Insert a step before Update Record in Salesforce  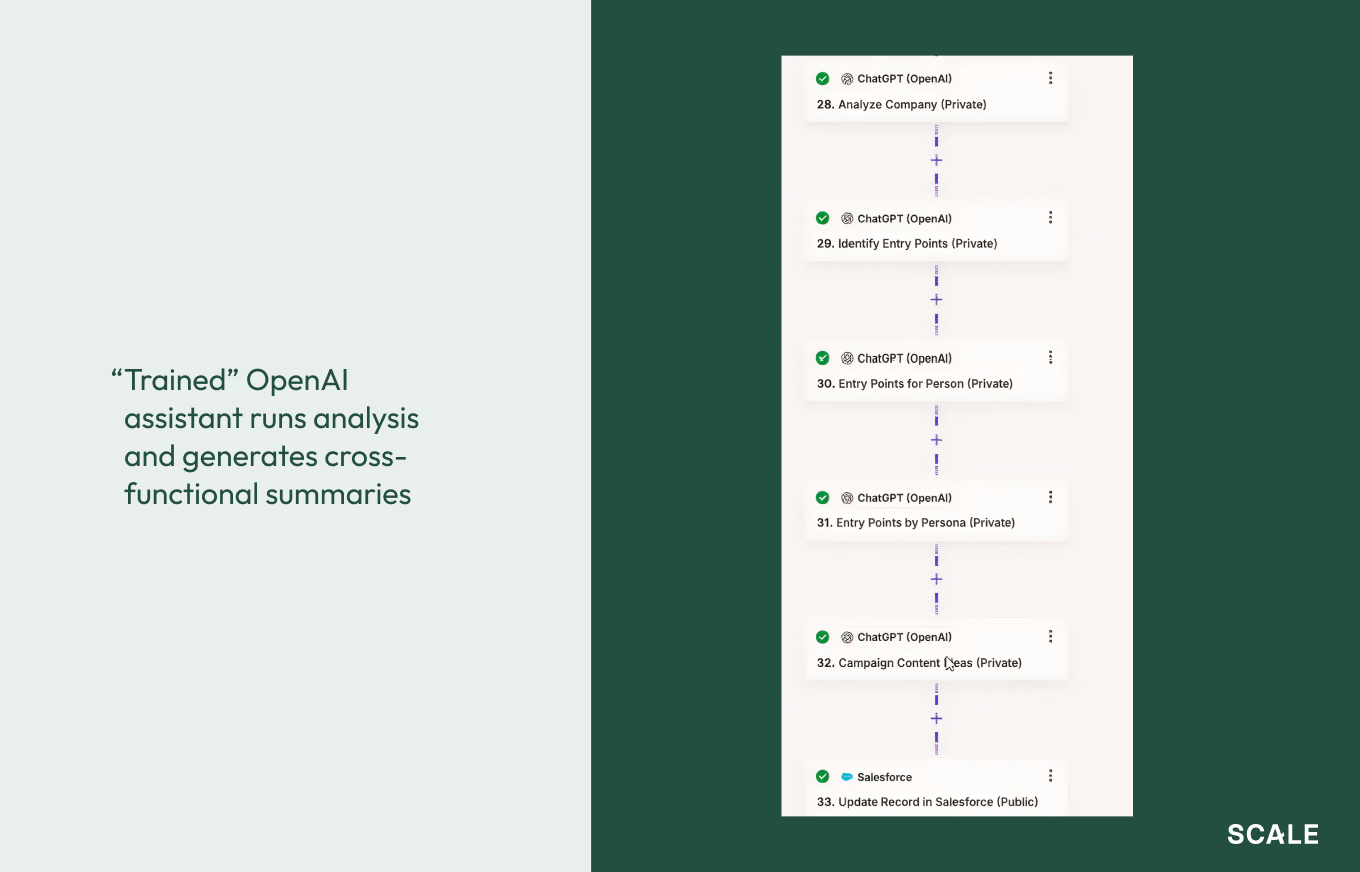coord(936,719)
